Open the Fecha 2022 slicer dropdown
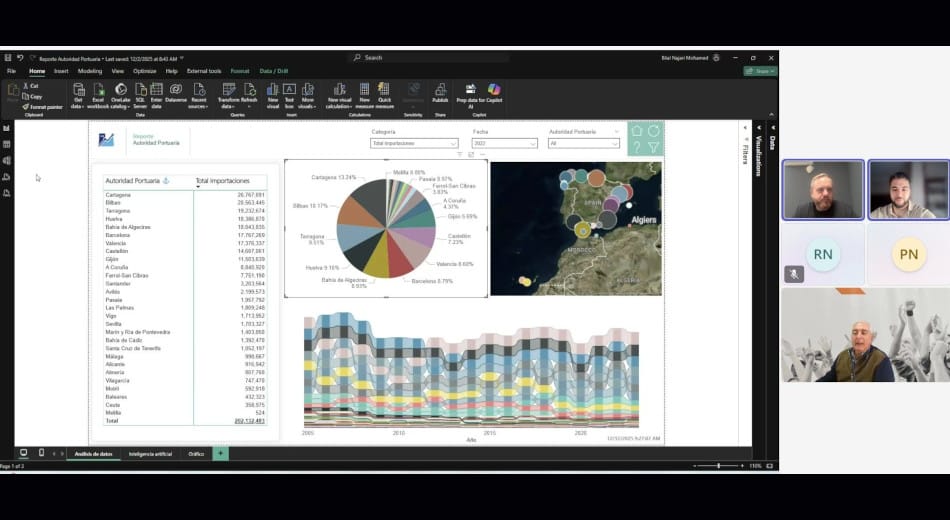 pos(505,143)
